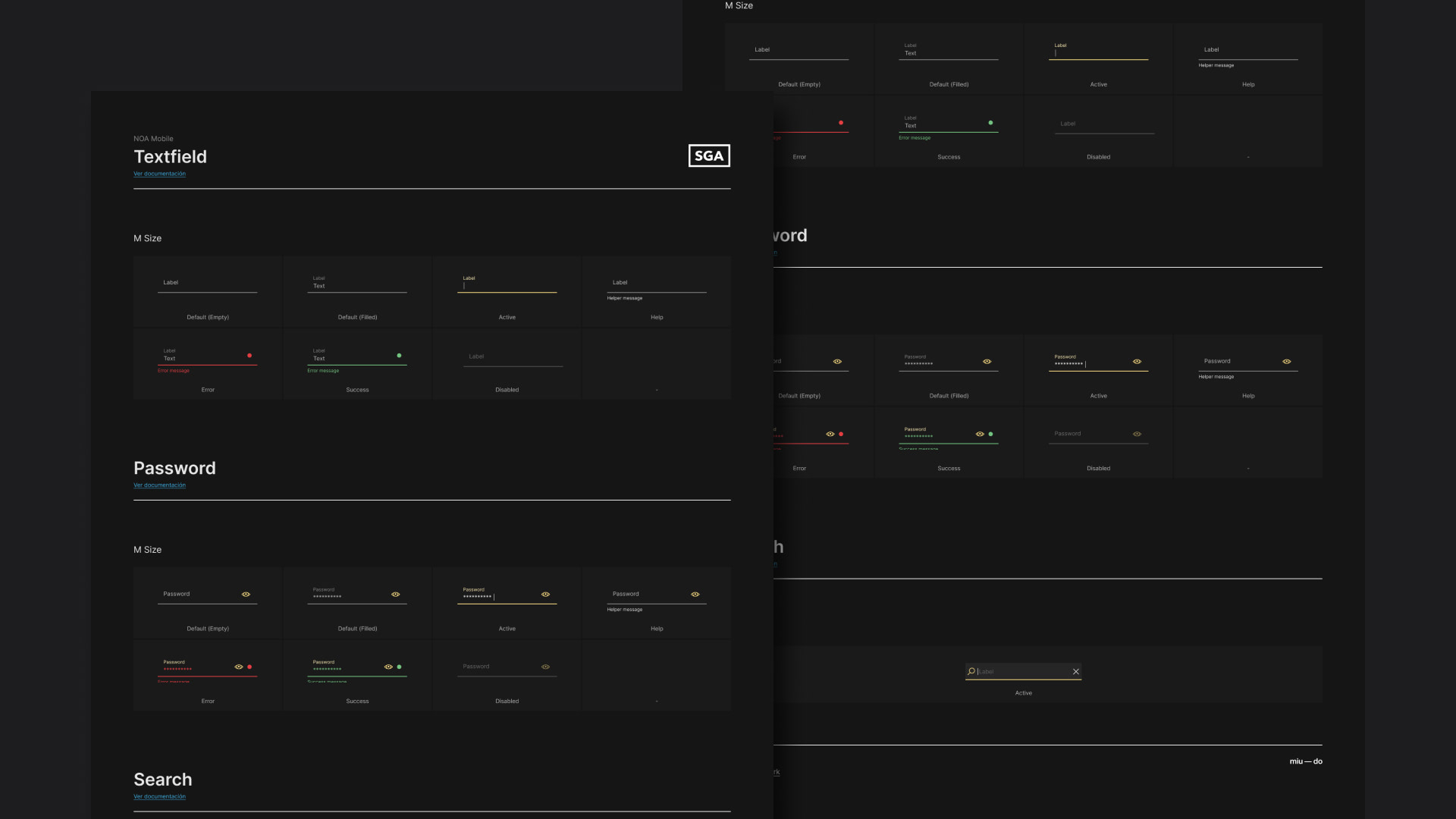1456x819 pixels.
Task: Click front Password Default (Empty) input
Action: (207, 595)
